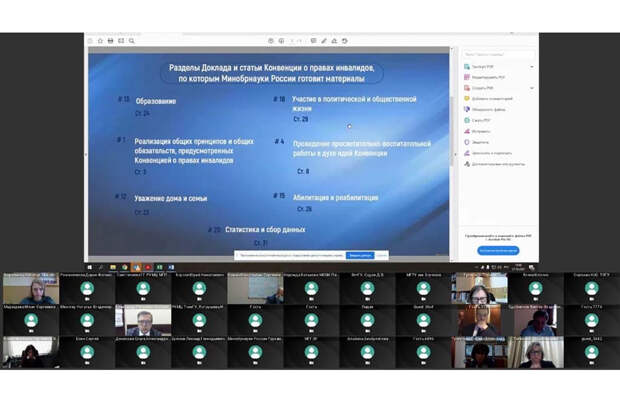
Task: Click the rotate arrow icon in the toolbar
Action: pyautogui.click(x=345, y=41)
